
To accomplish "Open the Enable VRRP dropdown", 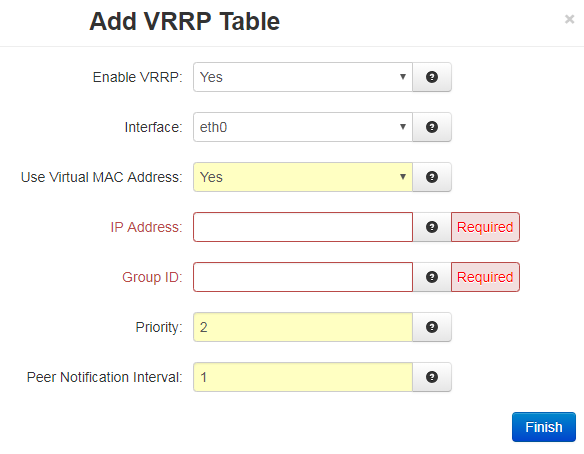I will (303, 77).
